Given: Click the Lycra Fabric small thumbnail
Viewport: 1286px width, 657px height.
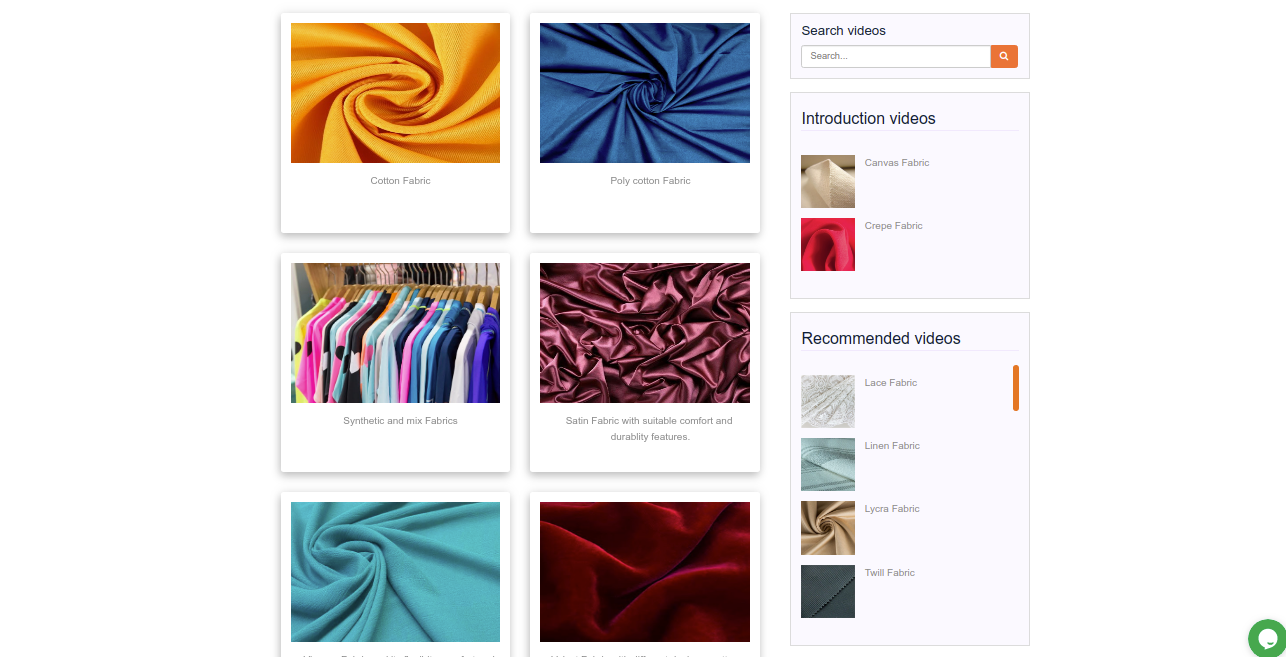Looking at the screenshot, I should [x=828, y=528].
